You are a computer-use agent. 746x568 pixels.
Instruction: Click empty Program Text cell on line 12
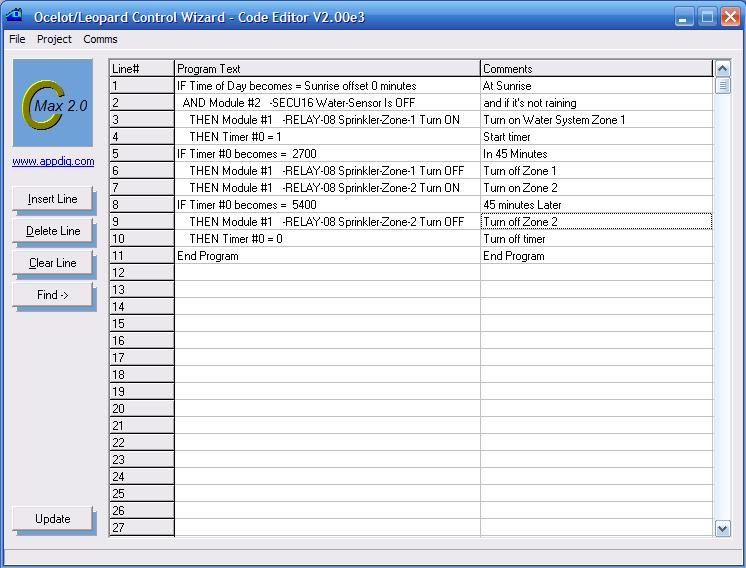click(327, 273)
